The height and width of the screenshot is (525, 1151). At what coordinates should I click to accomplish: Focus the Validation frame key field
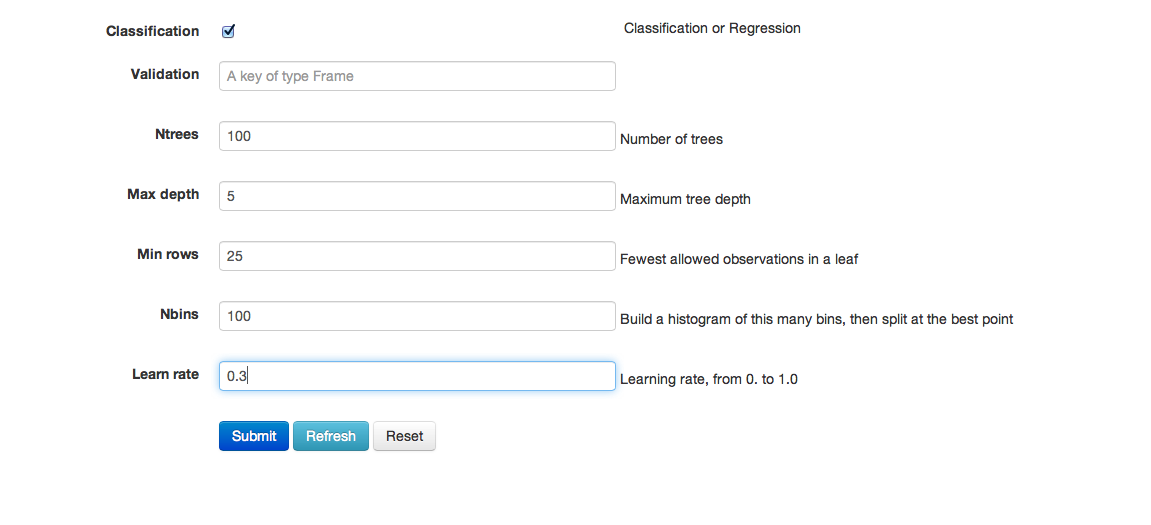(x=417, y=76)
